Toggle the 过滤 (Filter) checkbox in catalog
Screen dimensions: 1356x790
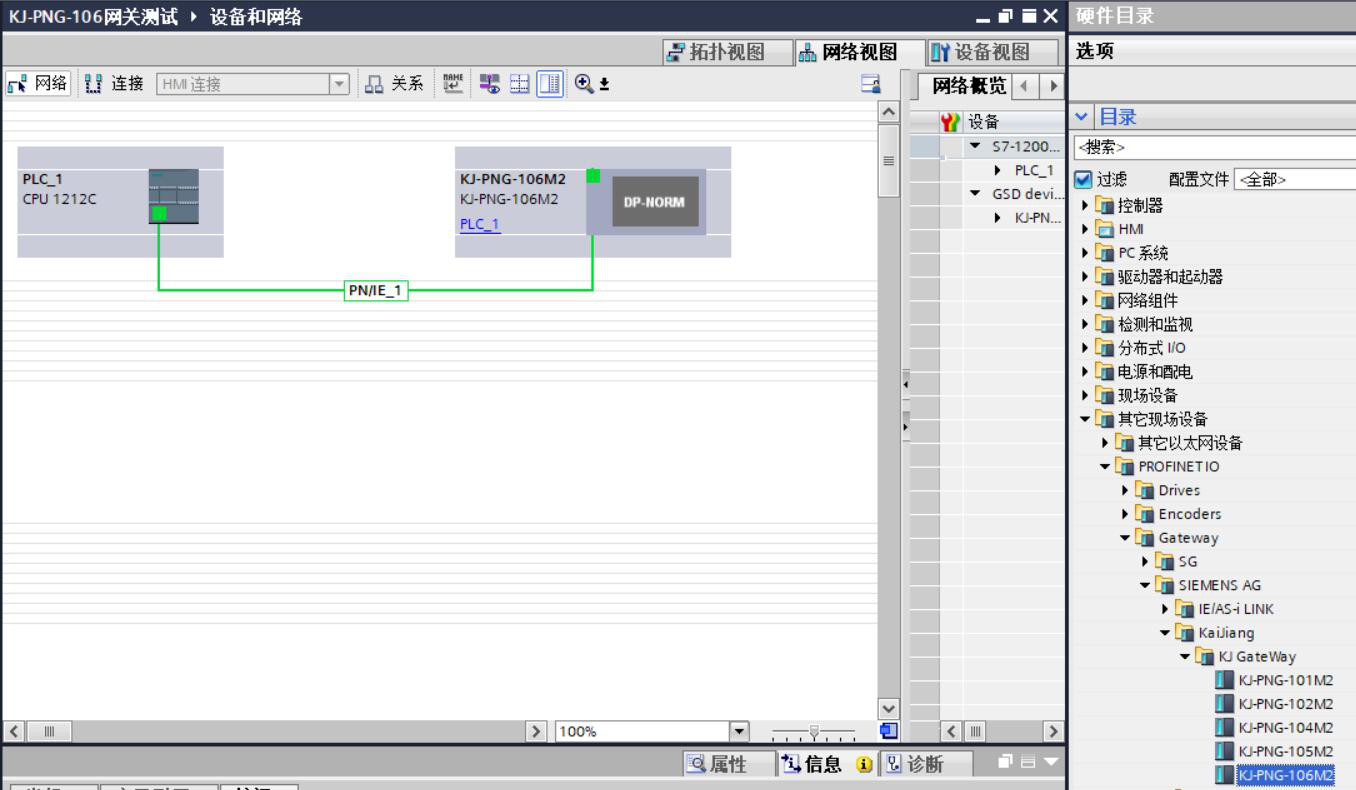click(1083, 180)
